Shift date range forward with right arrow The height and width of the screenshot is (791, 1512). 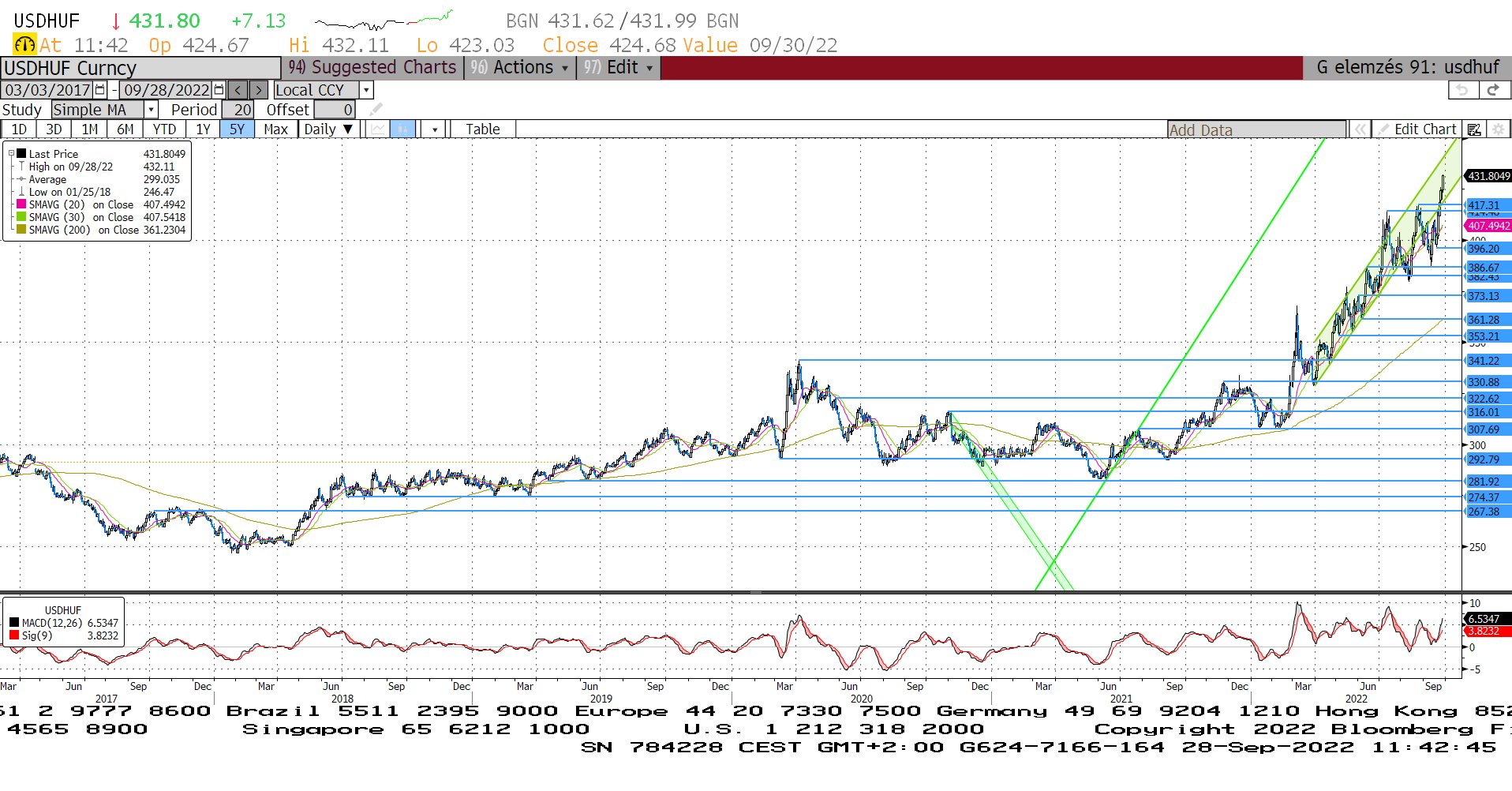(258, 90)
